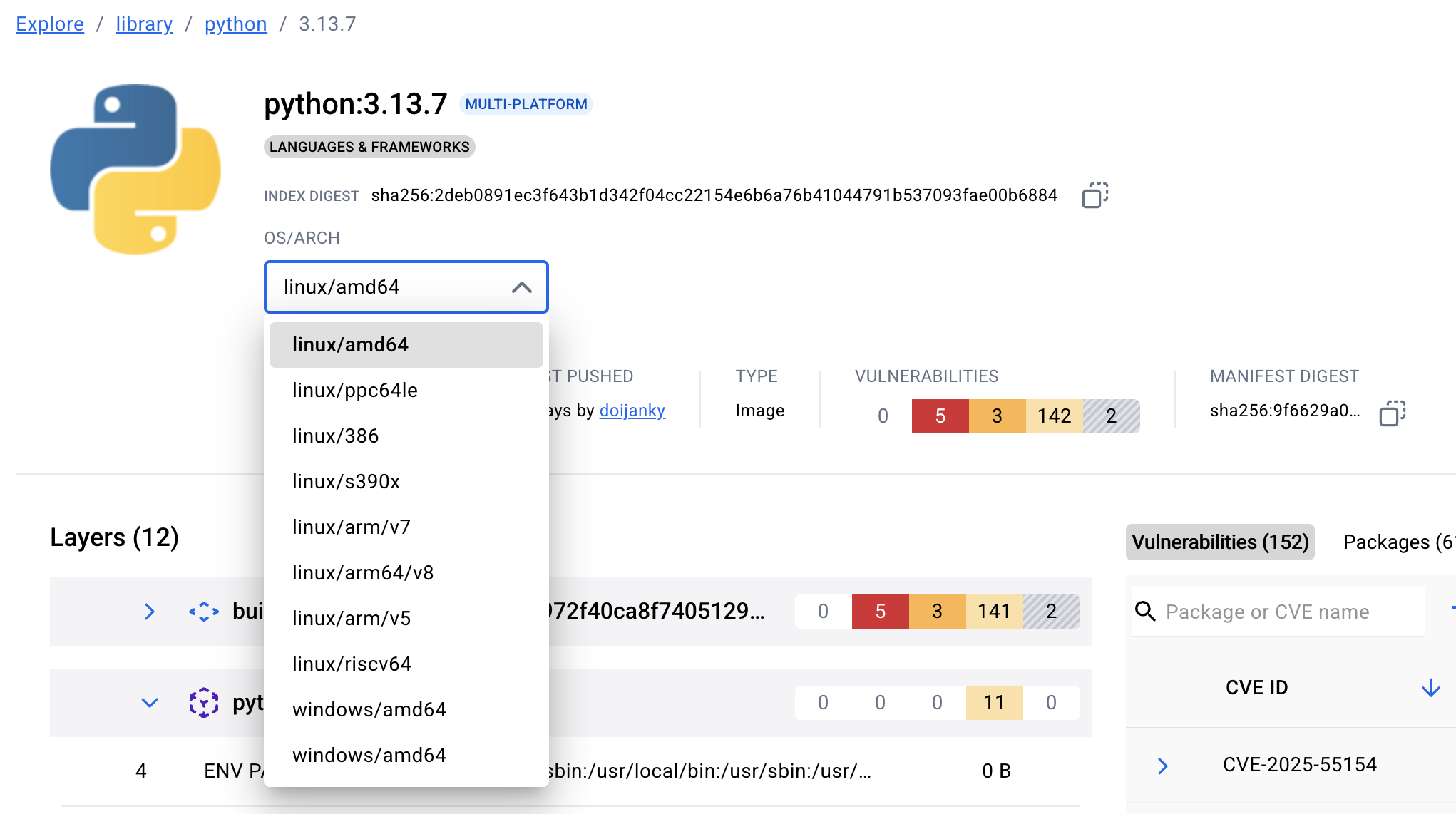Viewport: 1456px width, 814px height.
Task: Collapse the second layer group chevron
Action: pos(149,703)
